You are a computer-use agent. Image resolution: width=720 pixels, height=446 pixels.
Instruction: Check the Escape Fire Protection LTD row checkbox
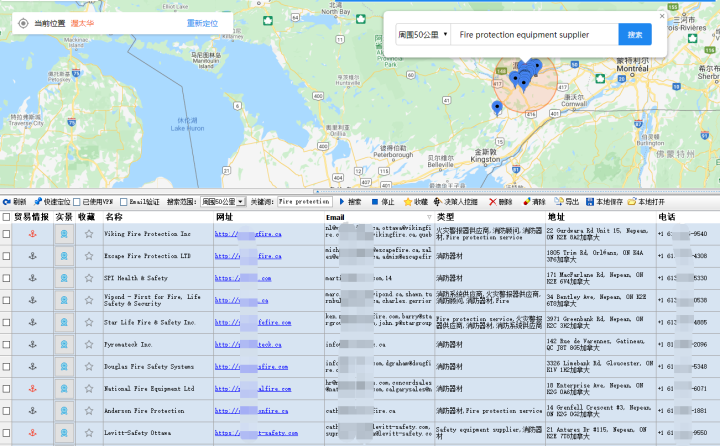pos(6,256)
